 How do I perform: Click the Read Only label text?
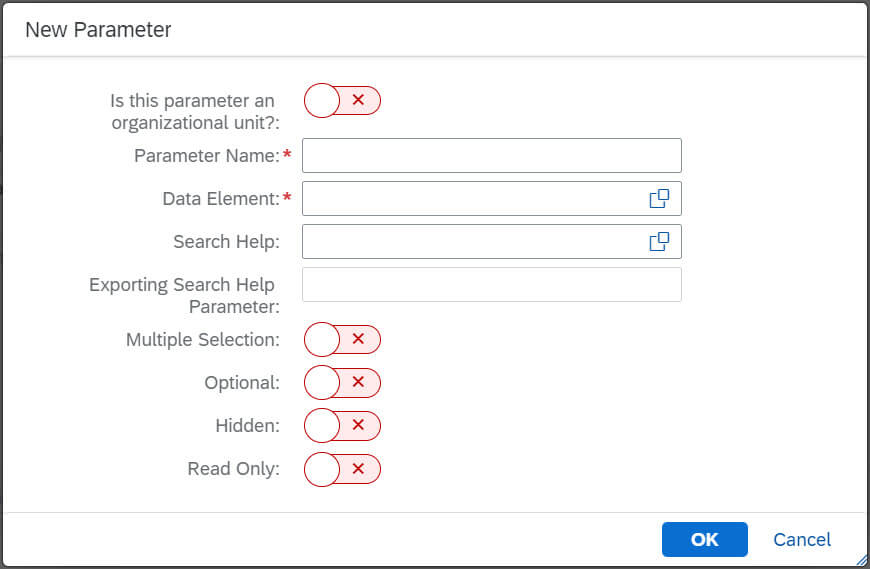point(234,469)
